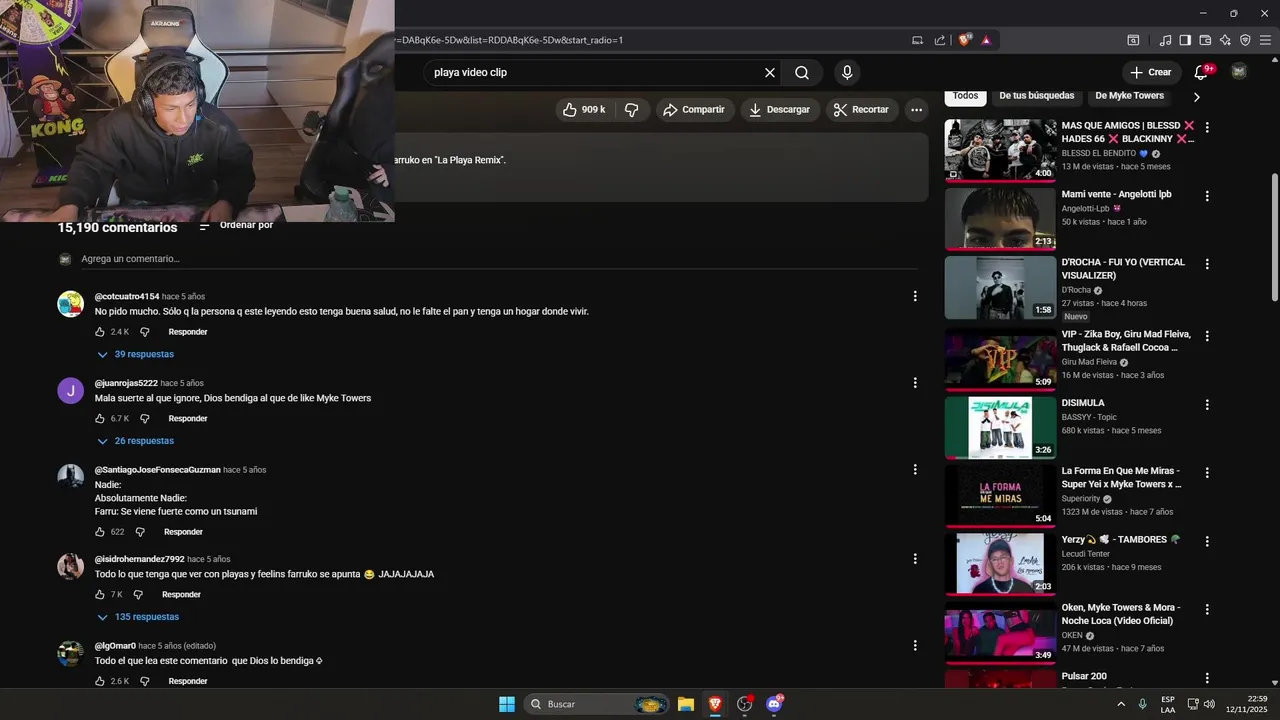Open options menu for @juanrojas5222 comment
The height and width of the screenshot is (720, 1280).
coord(914,383)
